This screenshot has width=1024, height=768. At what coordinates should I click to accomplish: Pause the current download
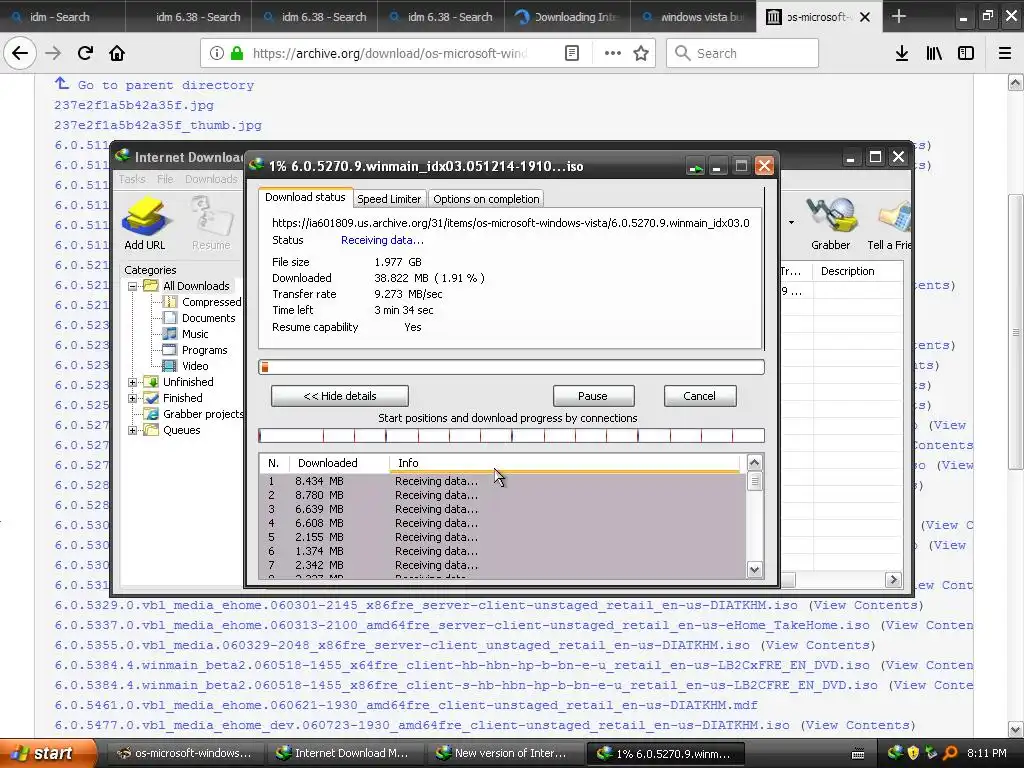click(593, 396)
